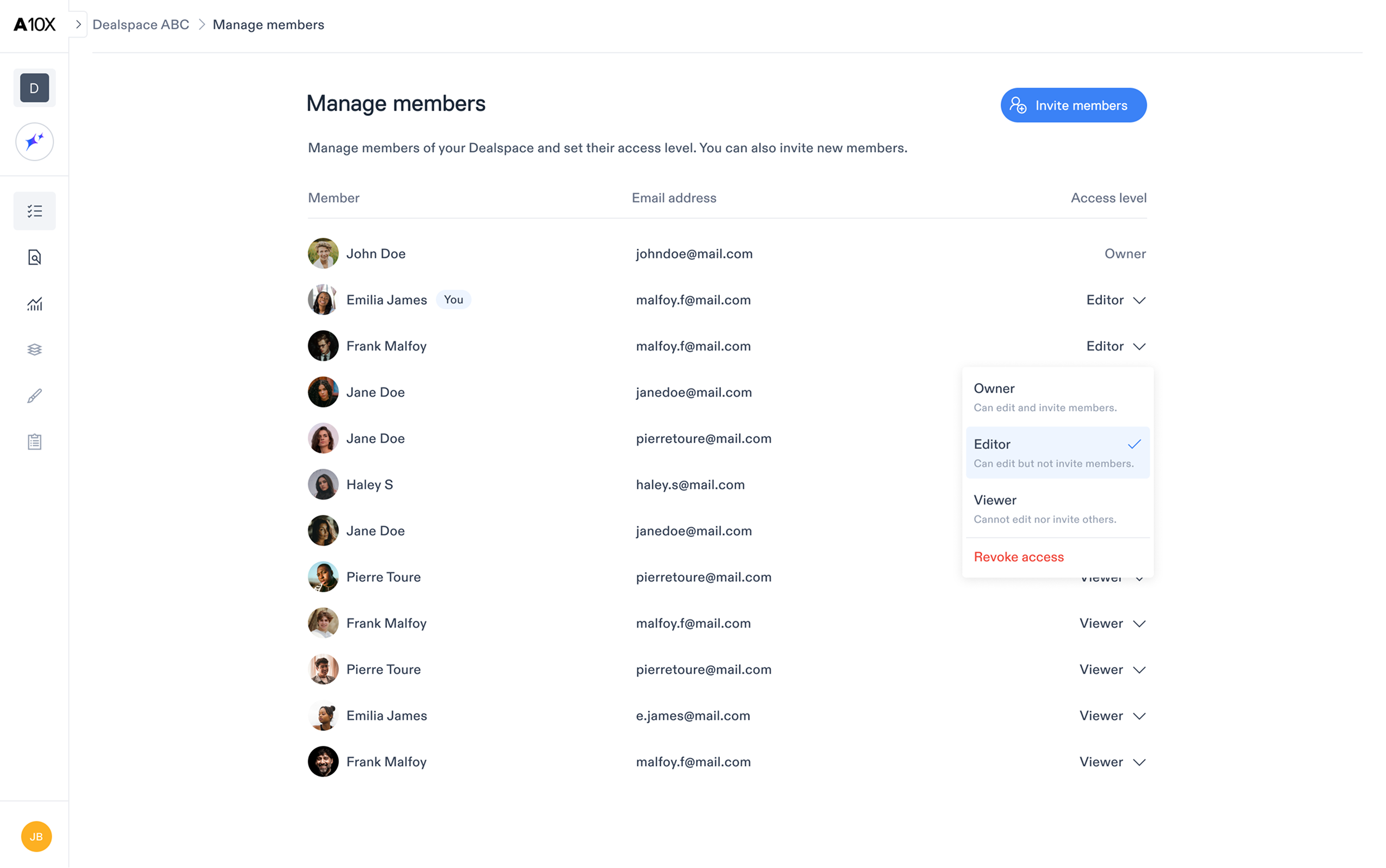The image size is (1386, 868).
Task: Click the name Haley S
Action: (369, 484)
